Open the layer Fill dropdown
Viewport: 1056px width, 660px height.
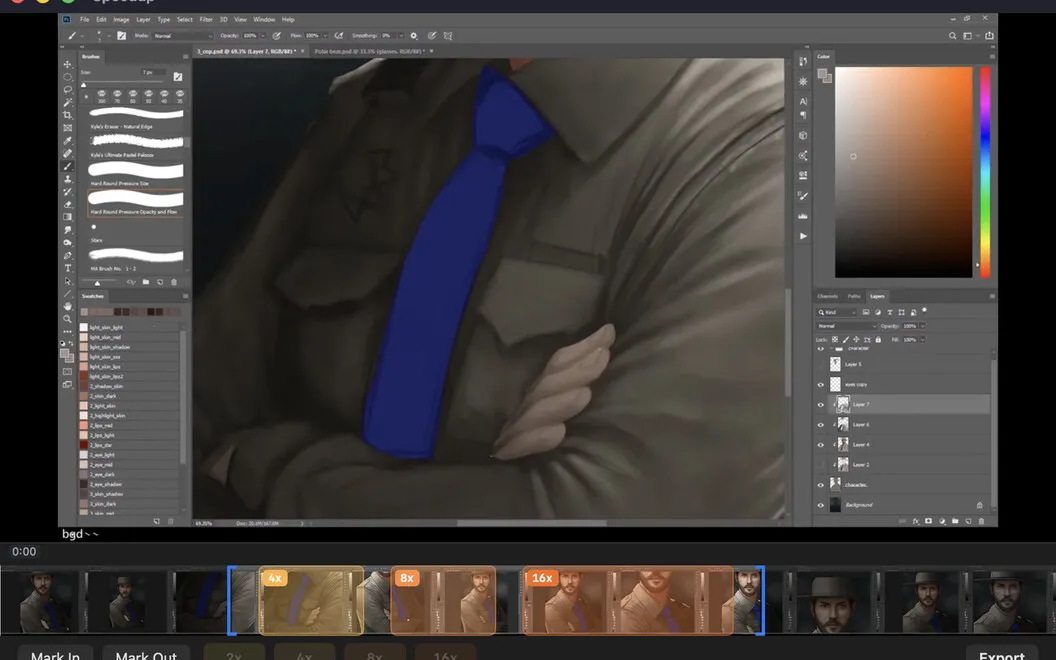[922, 339]
